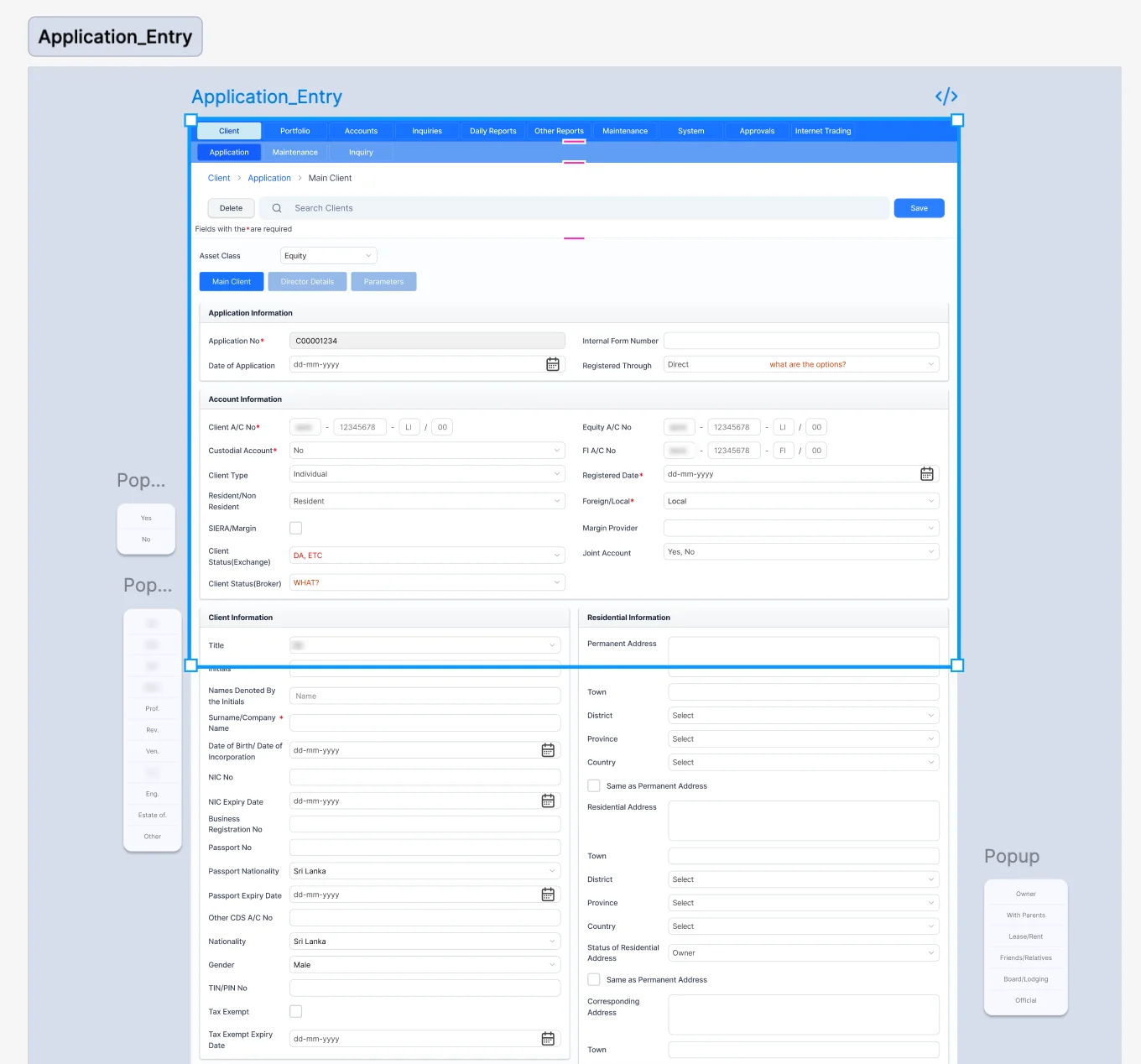Click the code view icon beside Application_Entry title
The image size is (1141, 1064).
tap(946, 96)
